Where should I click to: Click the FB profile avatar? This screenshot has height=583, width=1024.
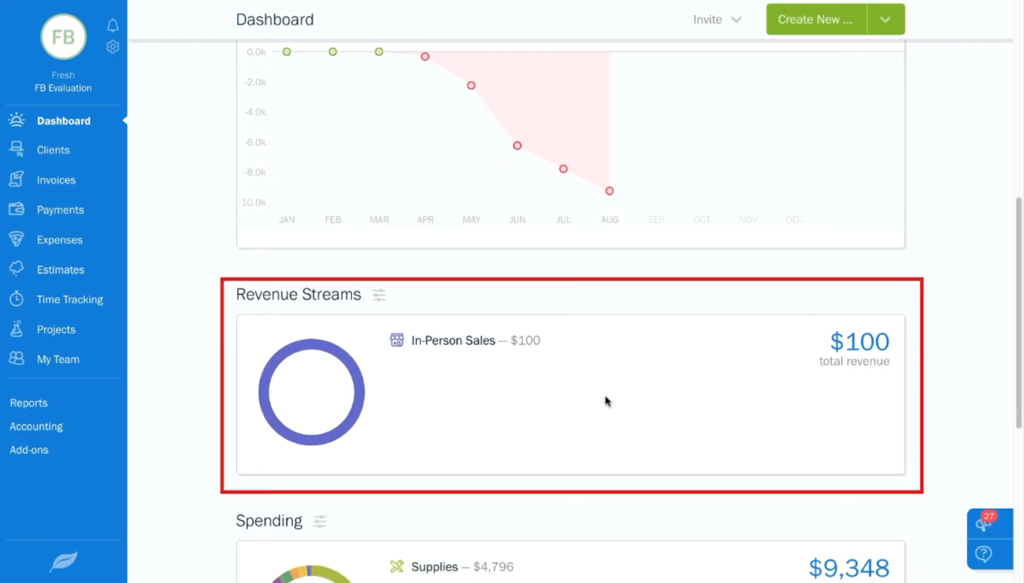63,37
